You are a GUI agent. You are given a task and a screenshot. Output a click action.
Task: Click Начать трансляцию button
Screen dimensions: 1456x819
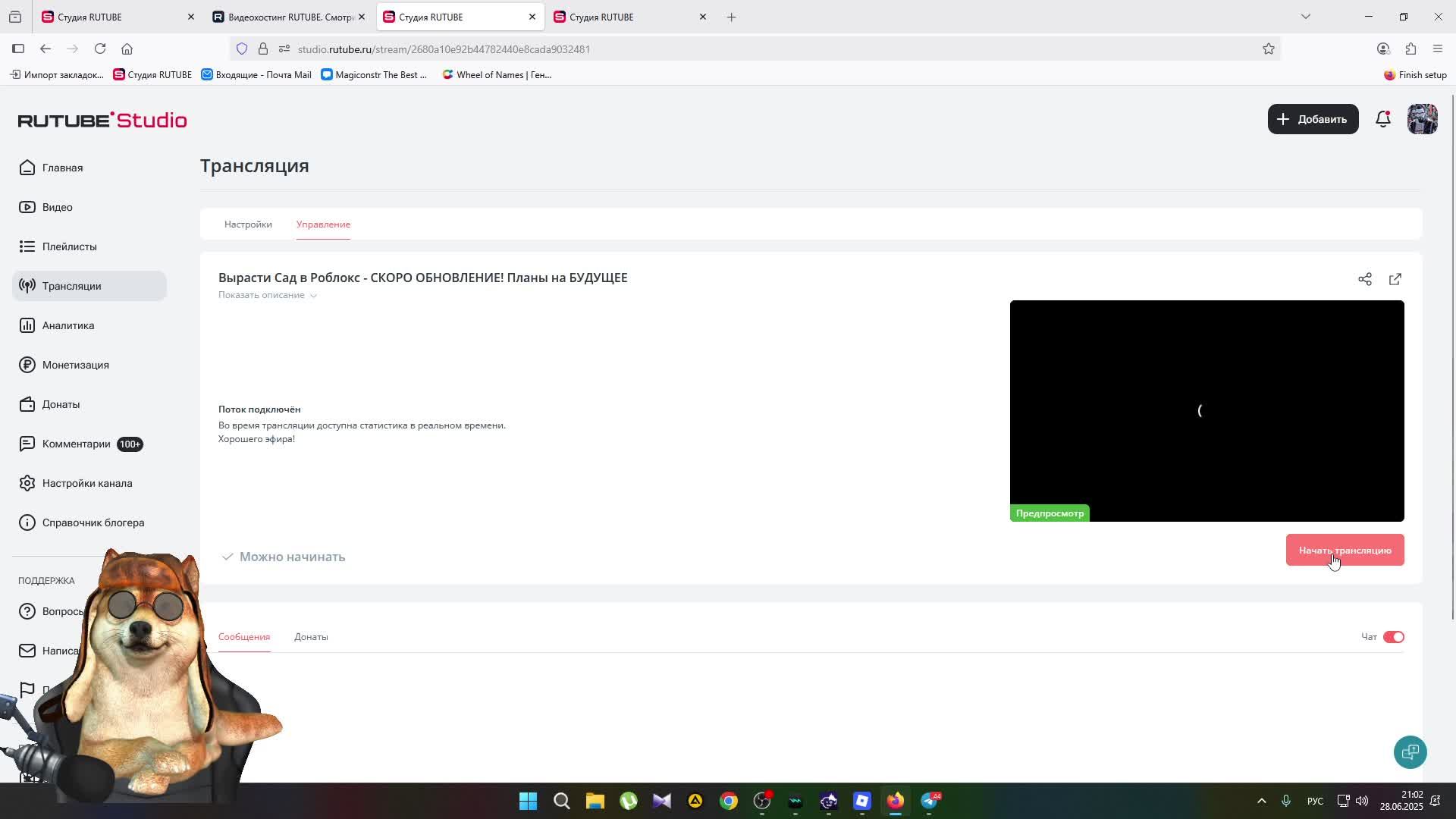coord(1345,550)
